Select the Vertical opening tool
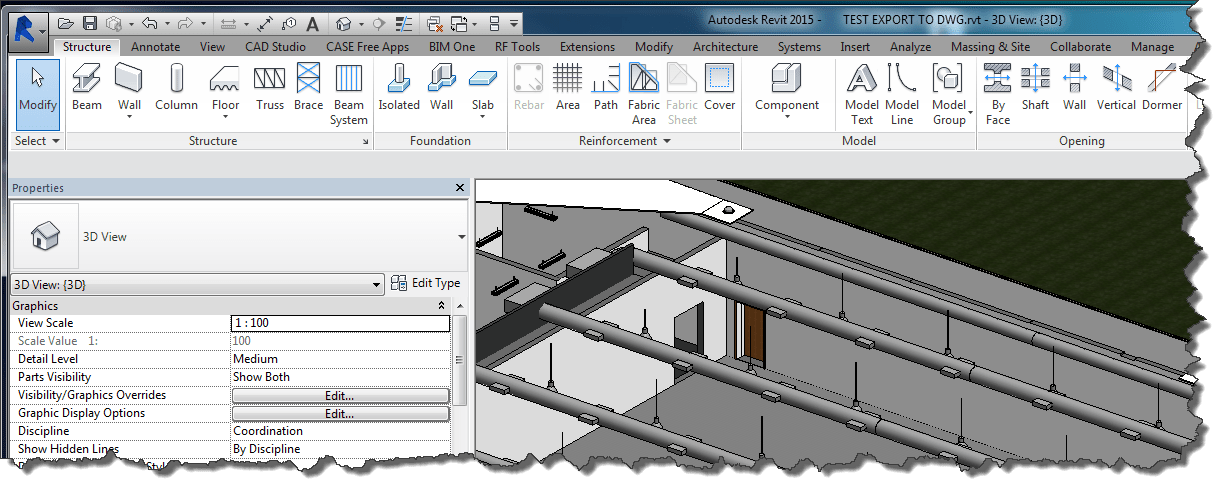 click(x=1116, y=87)
